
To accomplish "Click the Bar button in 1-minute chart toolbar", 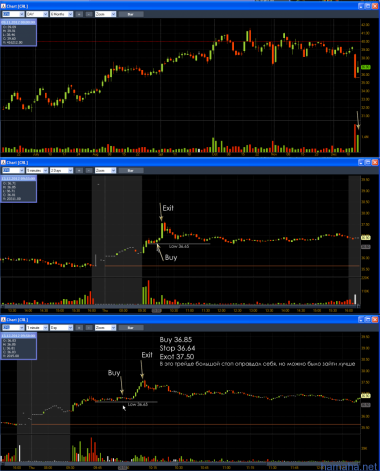I will click(131, 328).
